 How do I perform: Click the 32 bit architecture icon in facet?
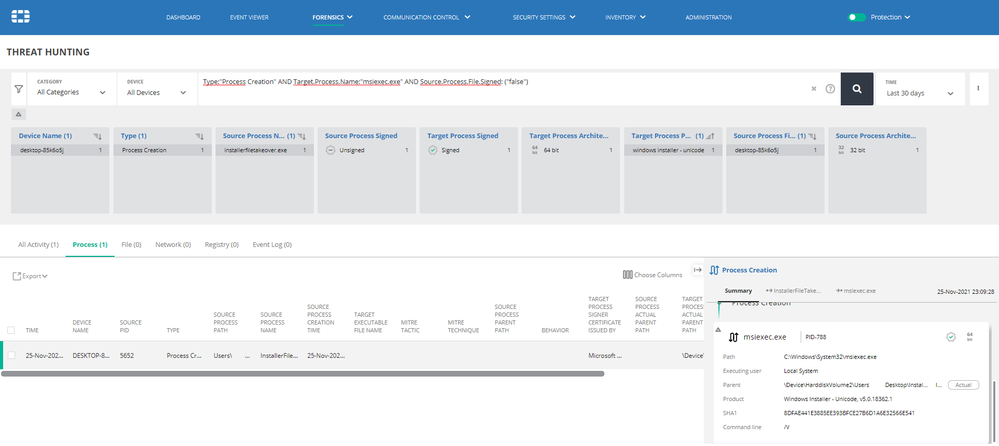(841, 150)
